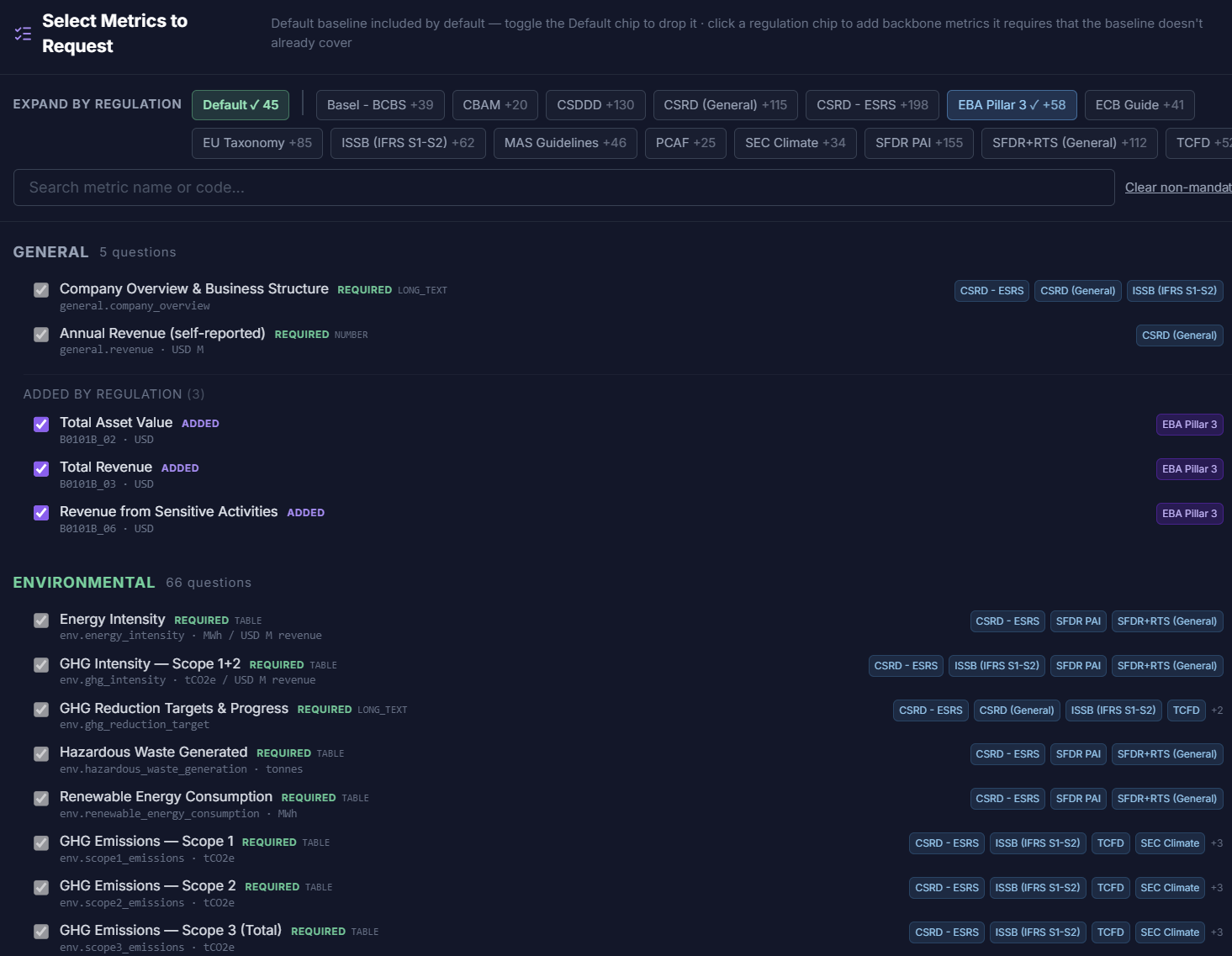Click SEC Climate tag on Scope 1 row
The height and width of the screenshot is (956, 1232).
pyautogui.click(x=1170, y=843)
